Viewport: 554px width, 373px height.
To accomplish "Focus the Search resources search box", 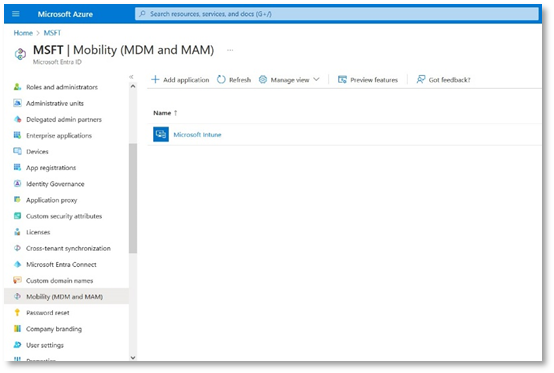I will click(x=337, y=14).
